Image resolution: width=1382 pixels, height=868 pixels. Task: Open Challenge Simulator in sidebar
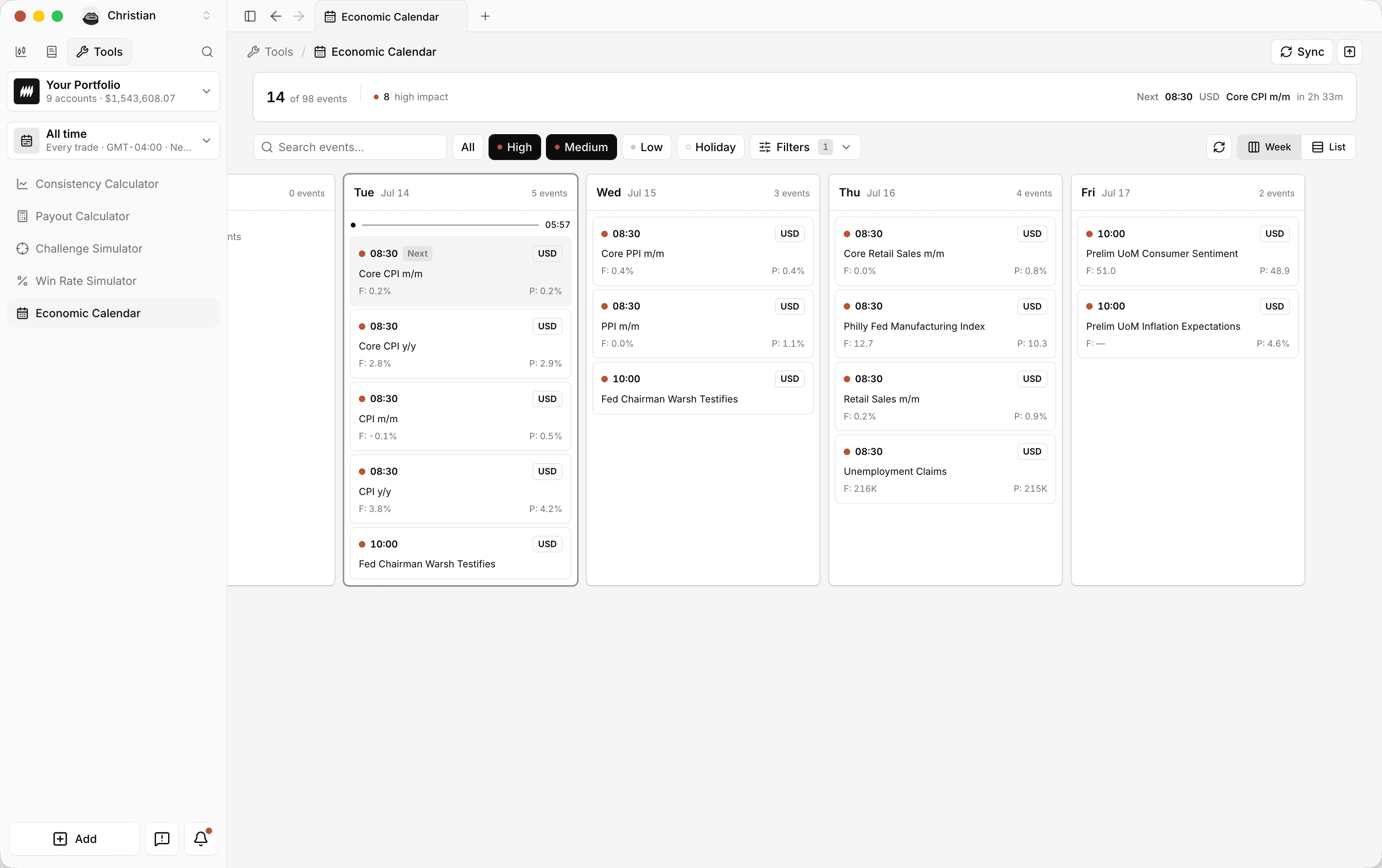pos(113,249)
